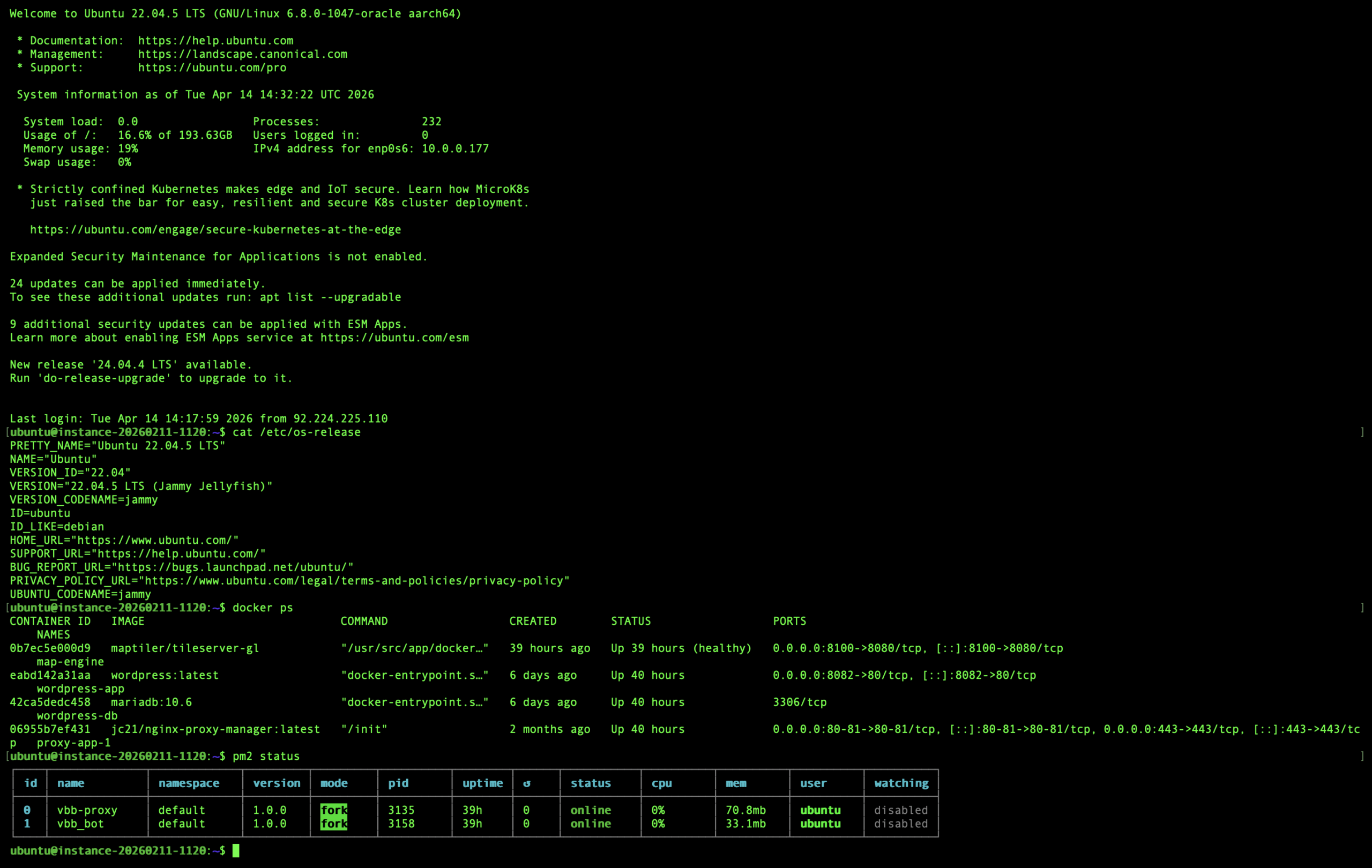The image size is (1372, 868).
Task: Click the 'apt list --upgradable' text
Action: point(331,297)
